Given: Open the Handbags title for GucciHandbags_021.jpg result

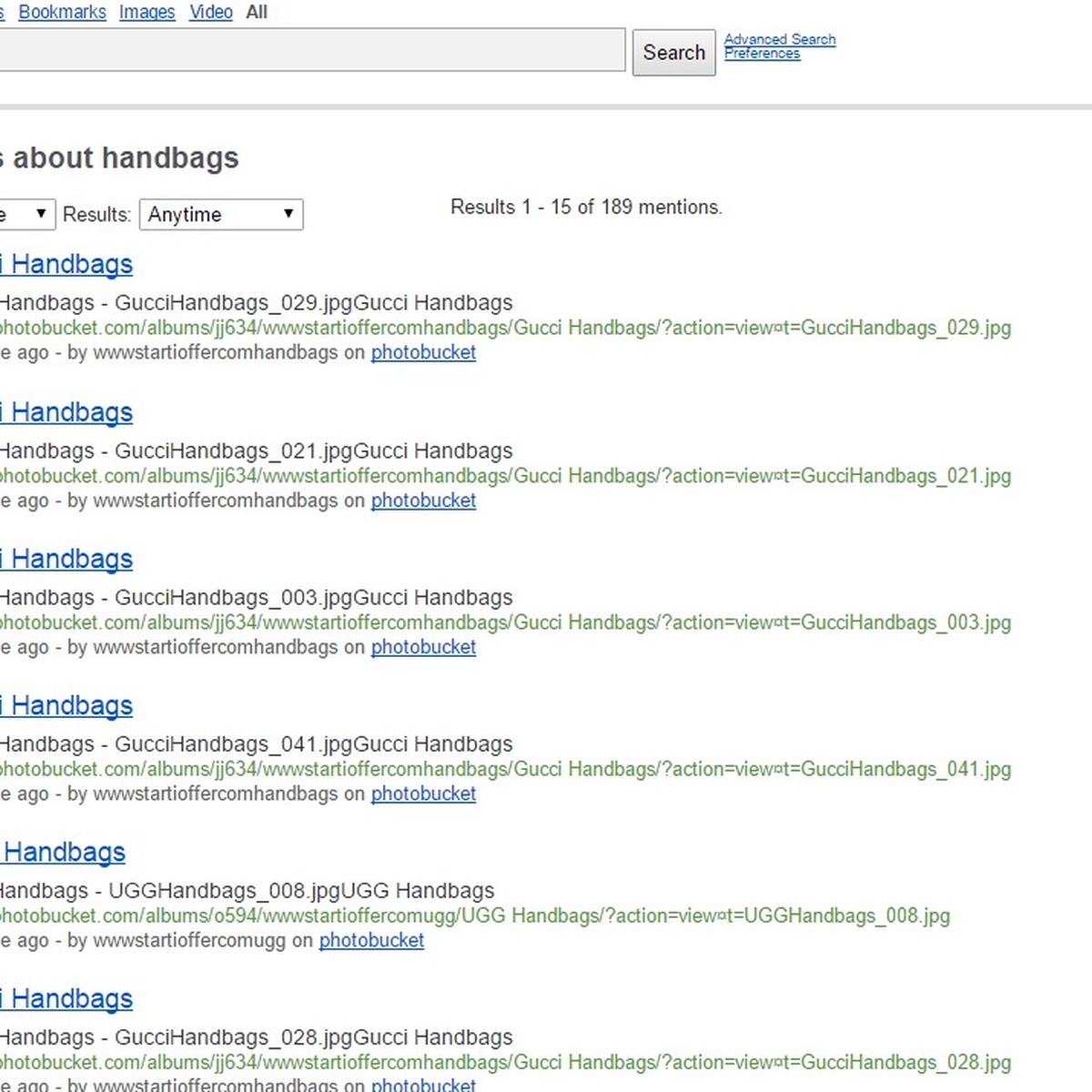Looking at the screenshot, I should (x=69, y=413).
